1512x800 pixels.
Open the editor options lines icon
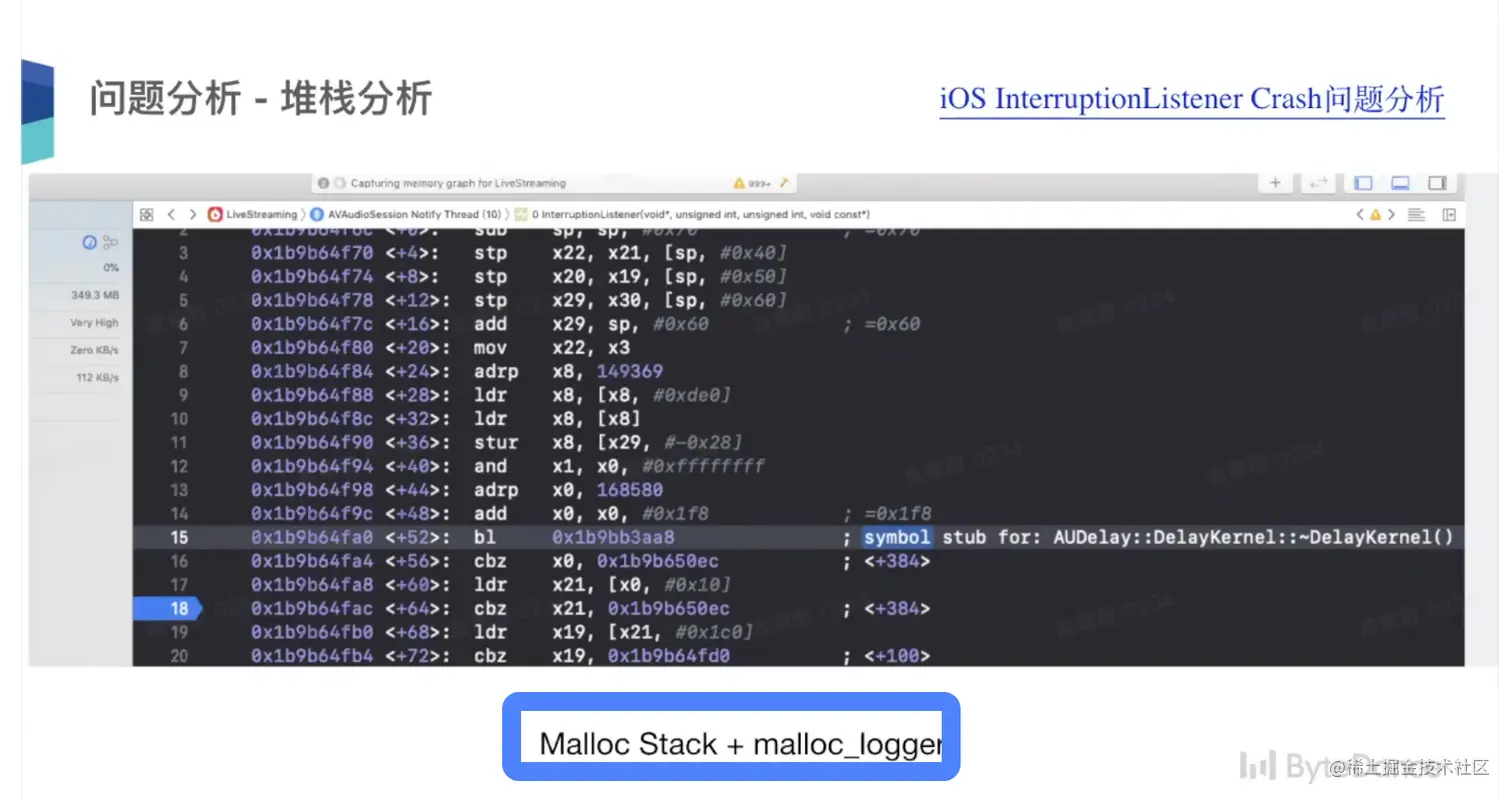(x=1415, y=214)
